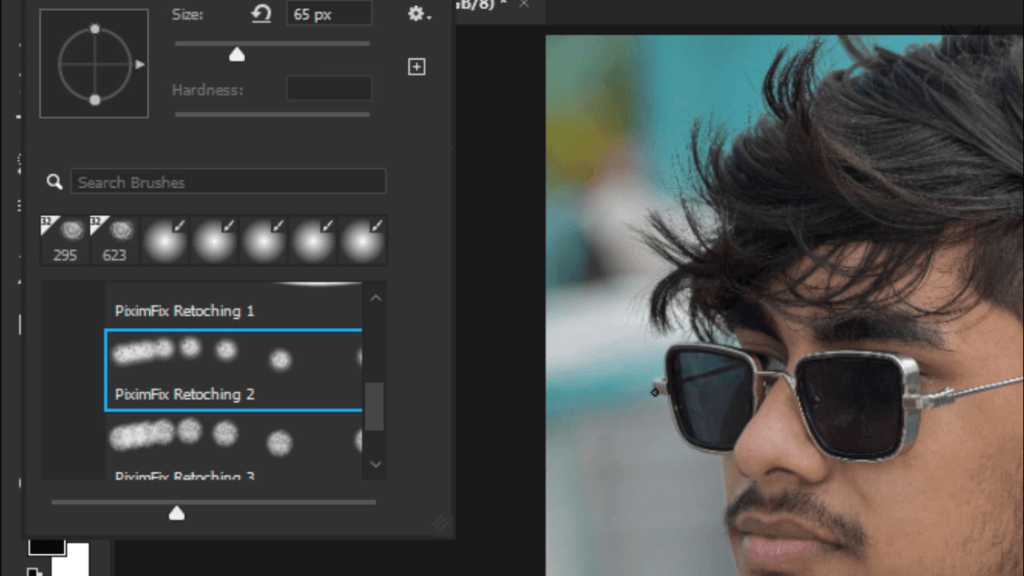1024x576 pixels.
Task: Select the fourth recent soft round brush
Action: point(214,240)
